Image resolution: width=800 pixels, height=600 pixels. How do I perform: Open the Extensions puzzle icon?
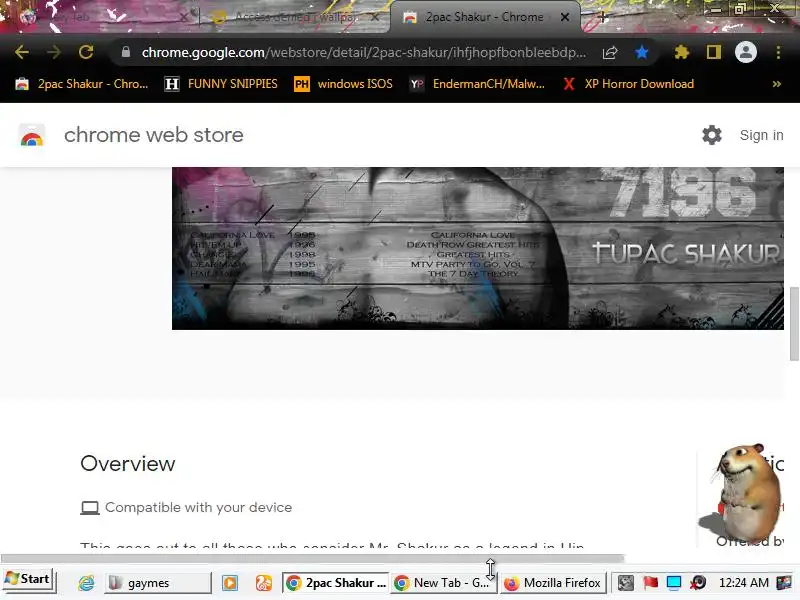point(682,52)
